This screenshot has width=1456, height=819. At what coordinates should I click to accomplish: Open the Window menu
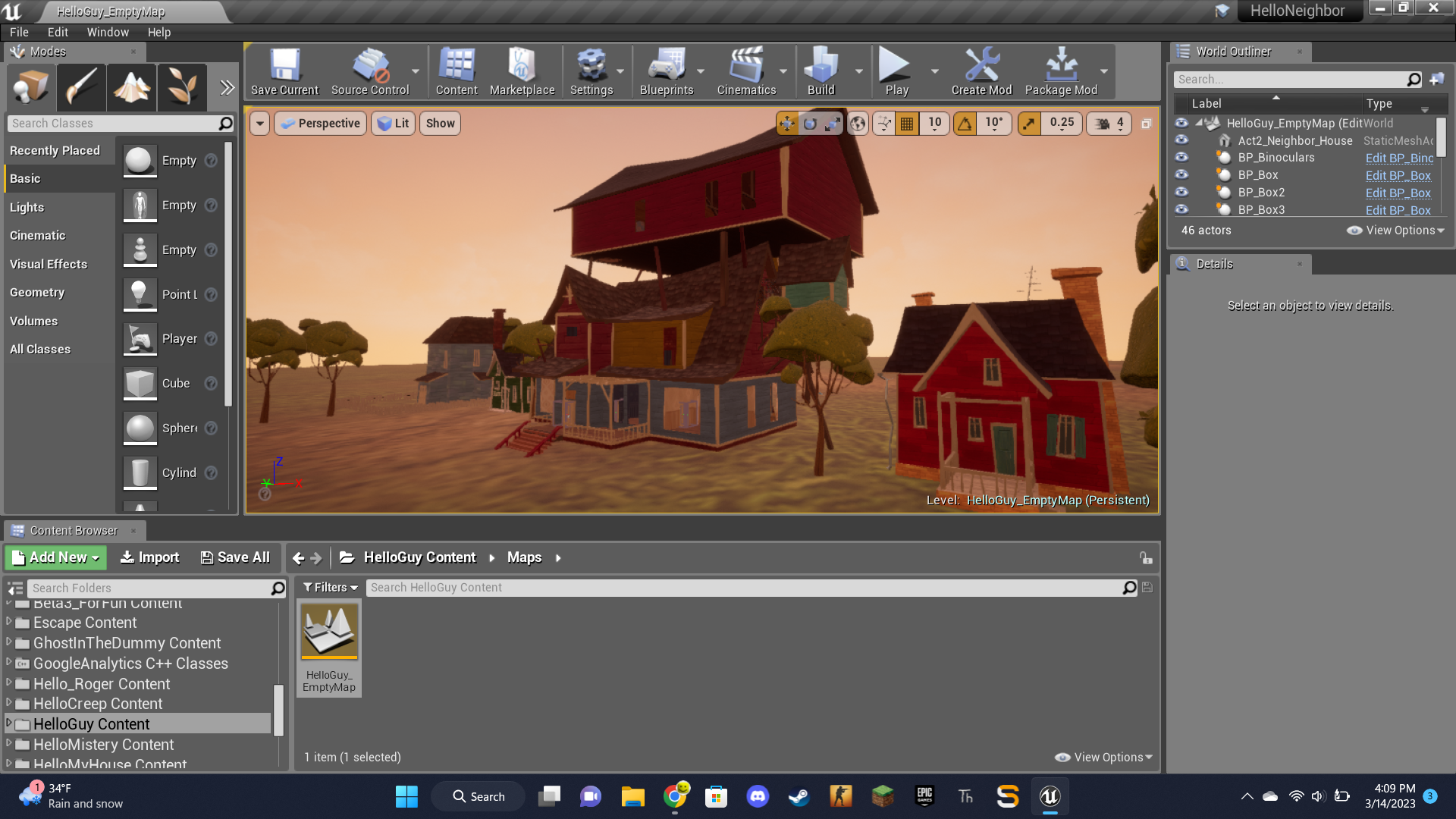click(108, 32)
